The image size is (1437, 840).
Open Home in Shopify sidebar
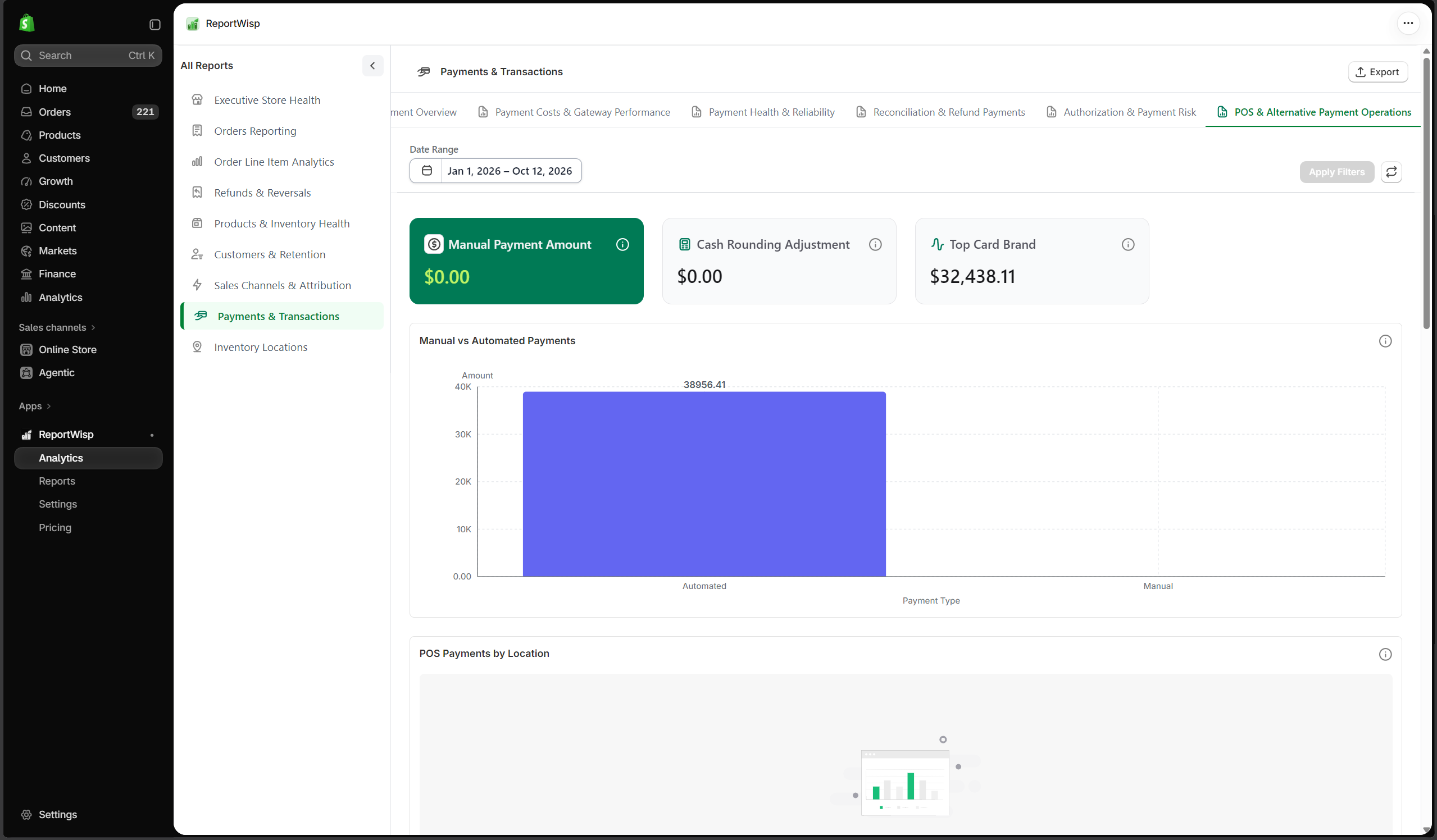point(88,88)
